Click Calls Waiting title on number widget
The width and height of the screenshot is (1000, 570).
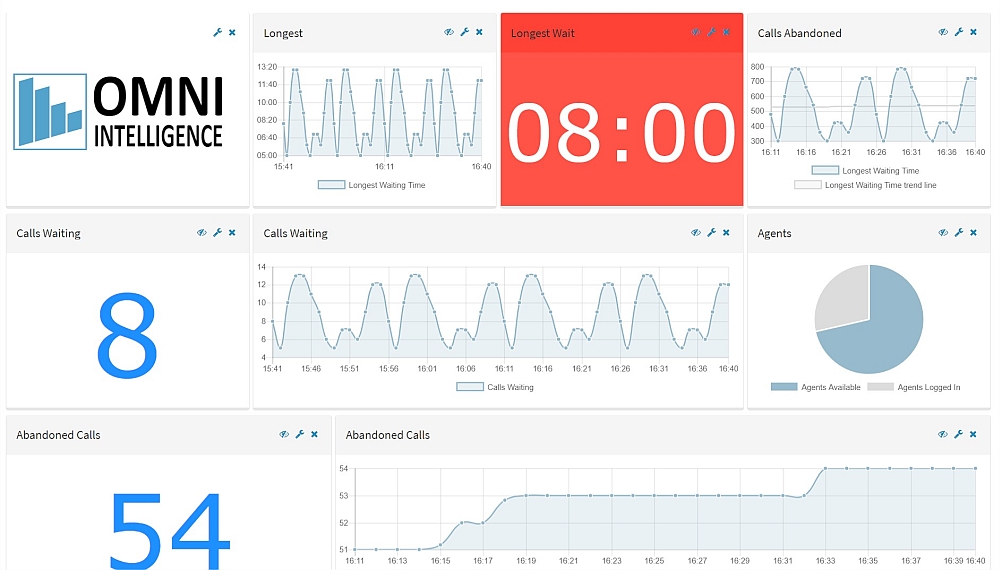click(48, 233)
